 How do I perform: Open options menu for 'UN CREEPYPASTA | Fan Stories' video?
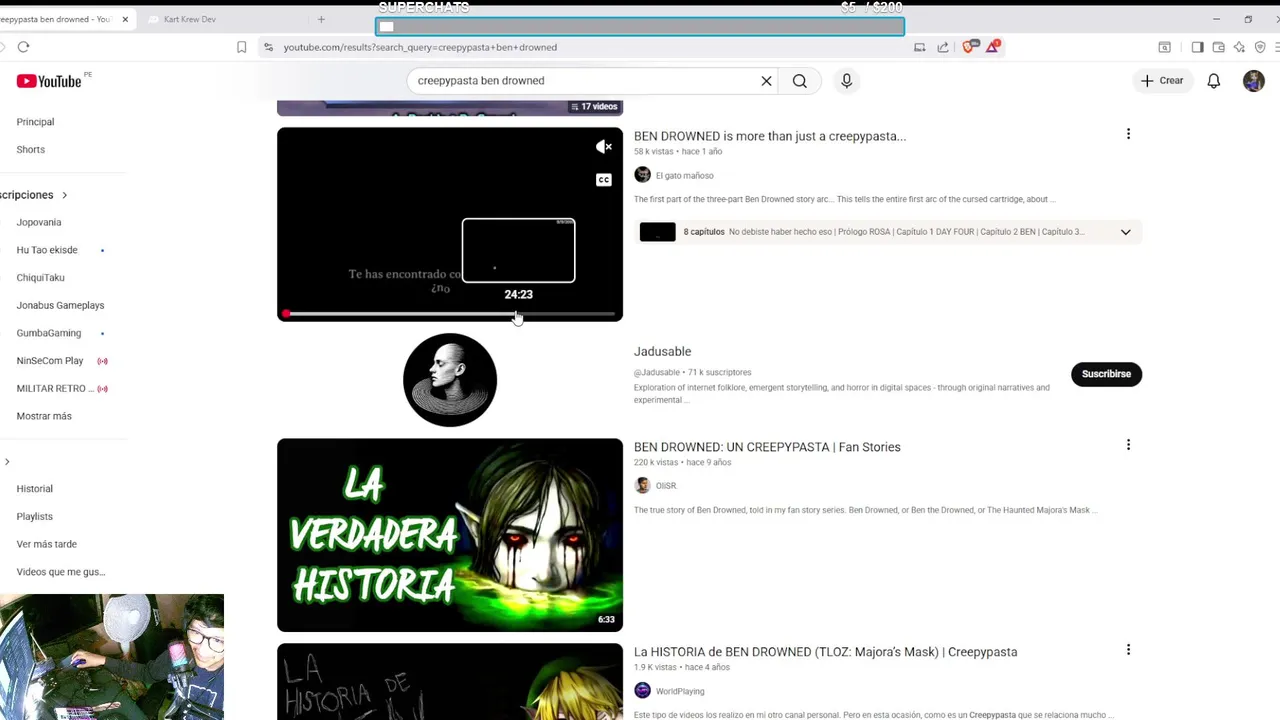tap(1128, 445)
